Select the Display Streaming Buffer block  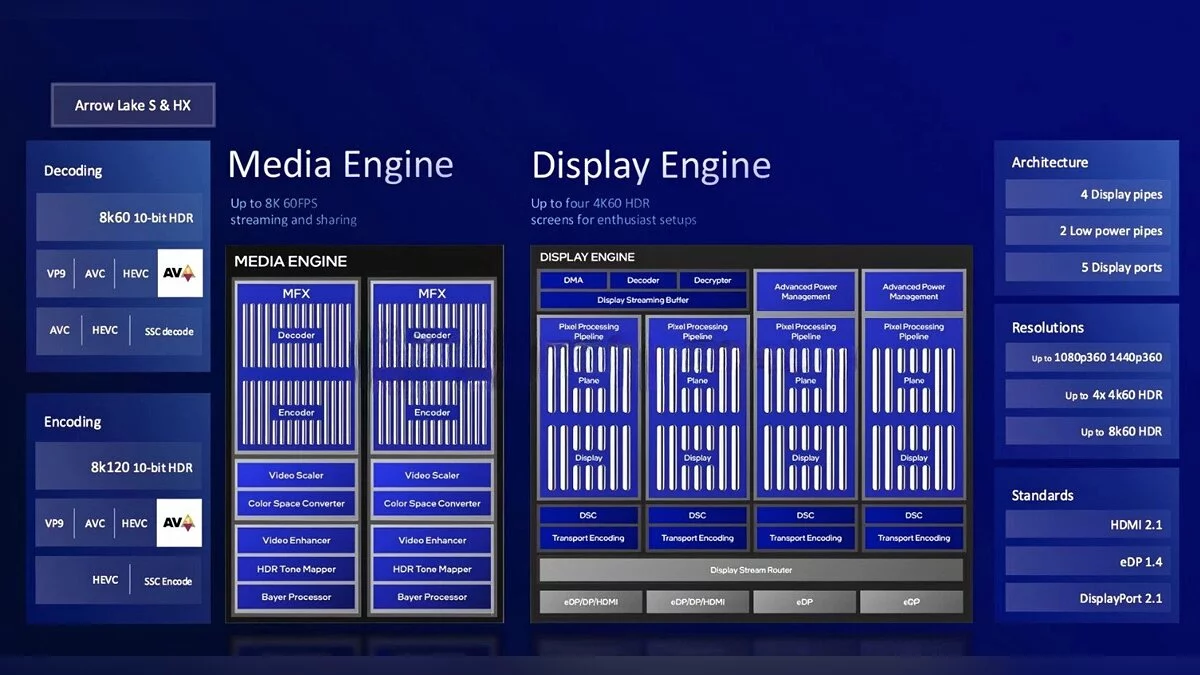point(643,300)
